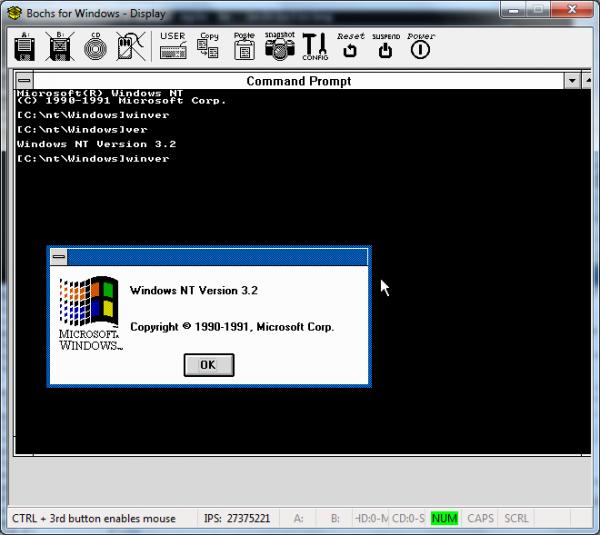Click the Bochs icon in the title bar

coord(14,13)
